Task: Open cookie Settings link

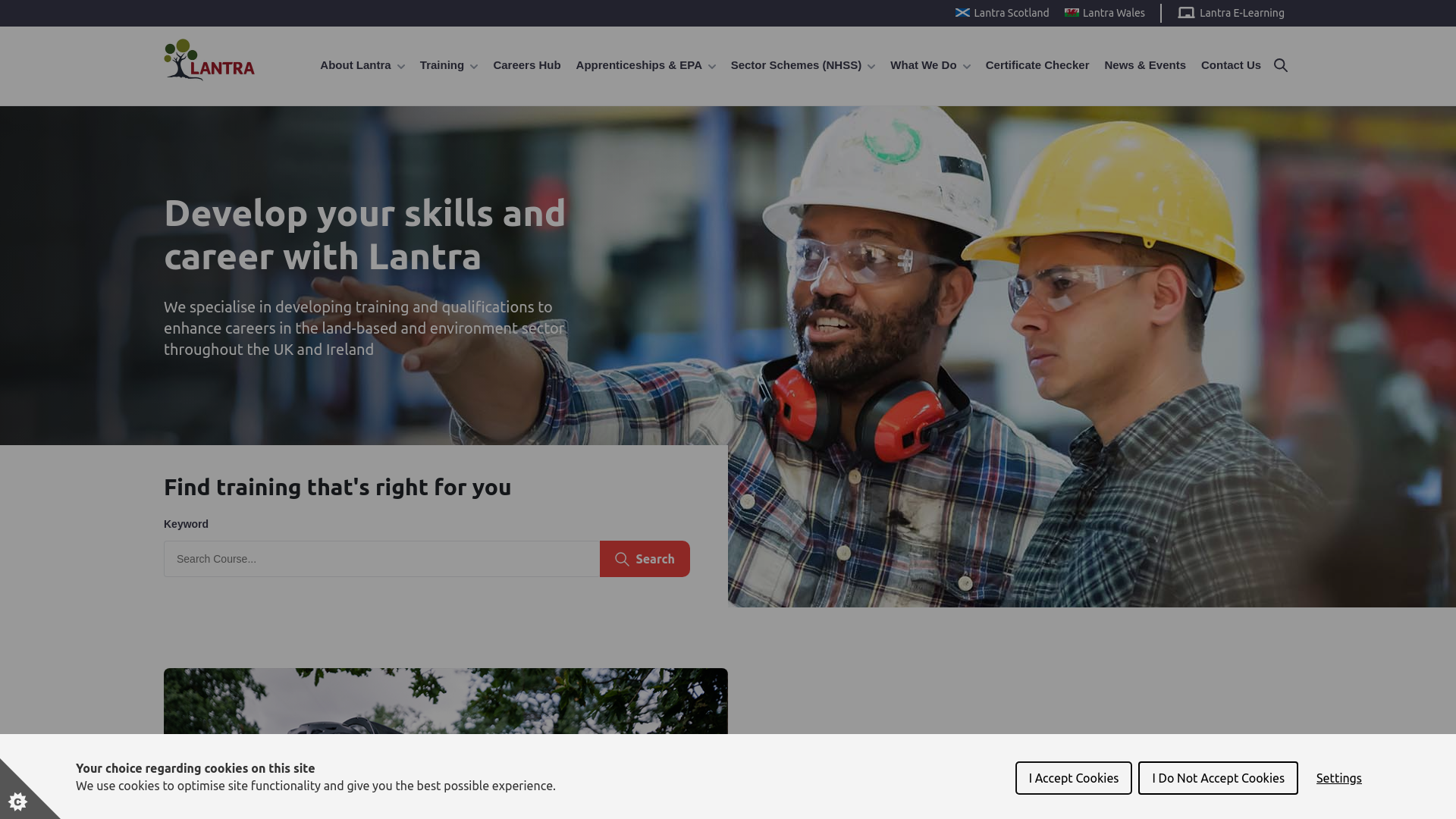Action: point(1339,778)
